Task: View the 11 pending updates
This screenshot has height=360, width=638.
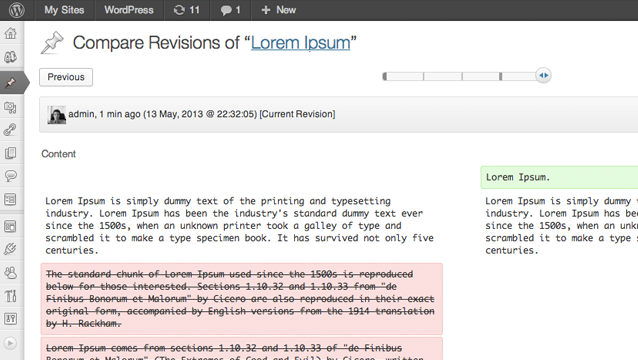Action: click(187, 10)
